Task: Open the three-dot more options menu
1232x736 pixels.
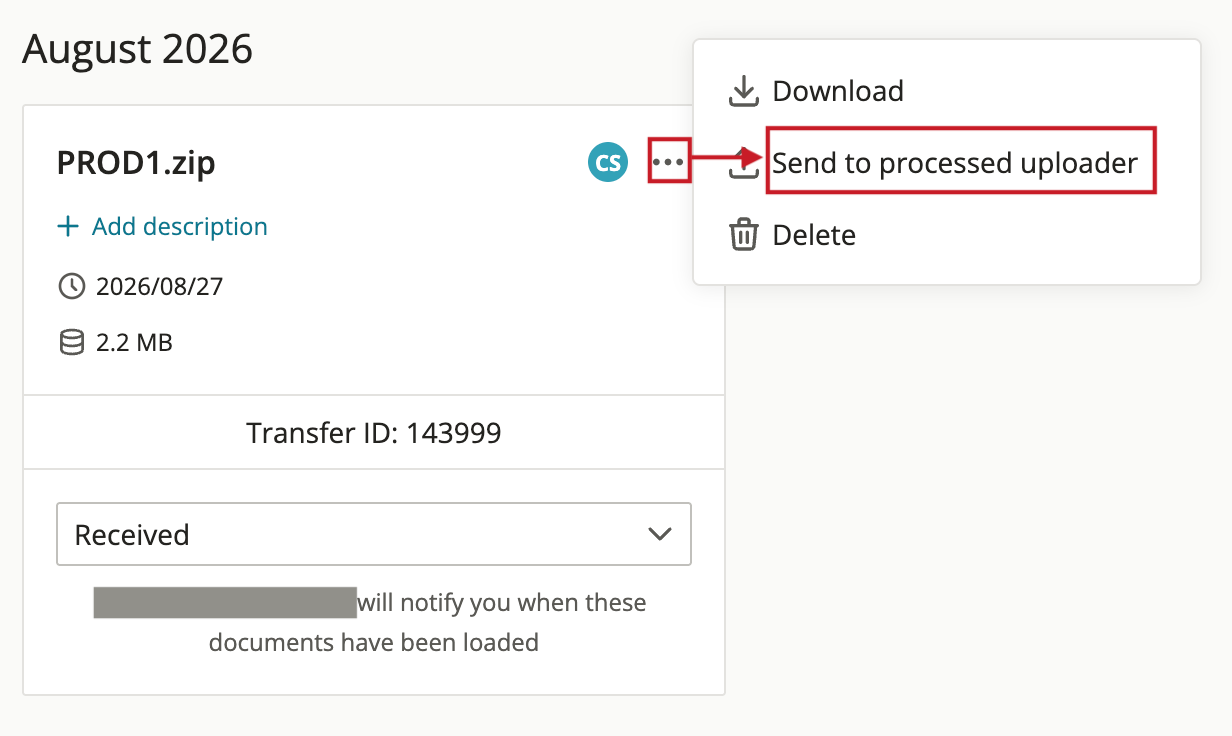Action: [668, 161]
